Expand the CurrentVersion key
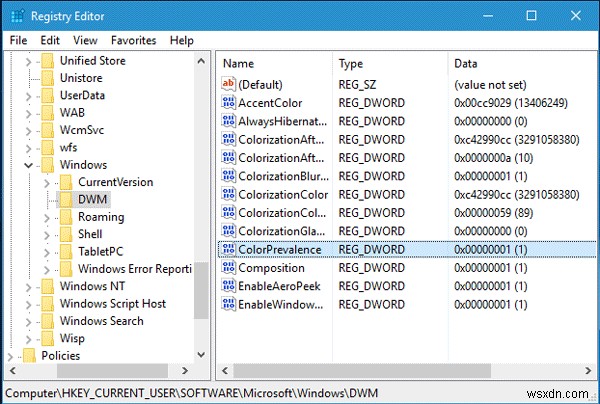600x404 pixels. pyautogui.click(x=47, y=183)
